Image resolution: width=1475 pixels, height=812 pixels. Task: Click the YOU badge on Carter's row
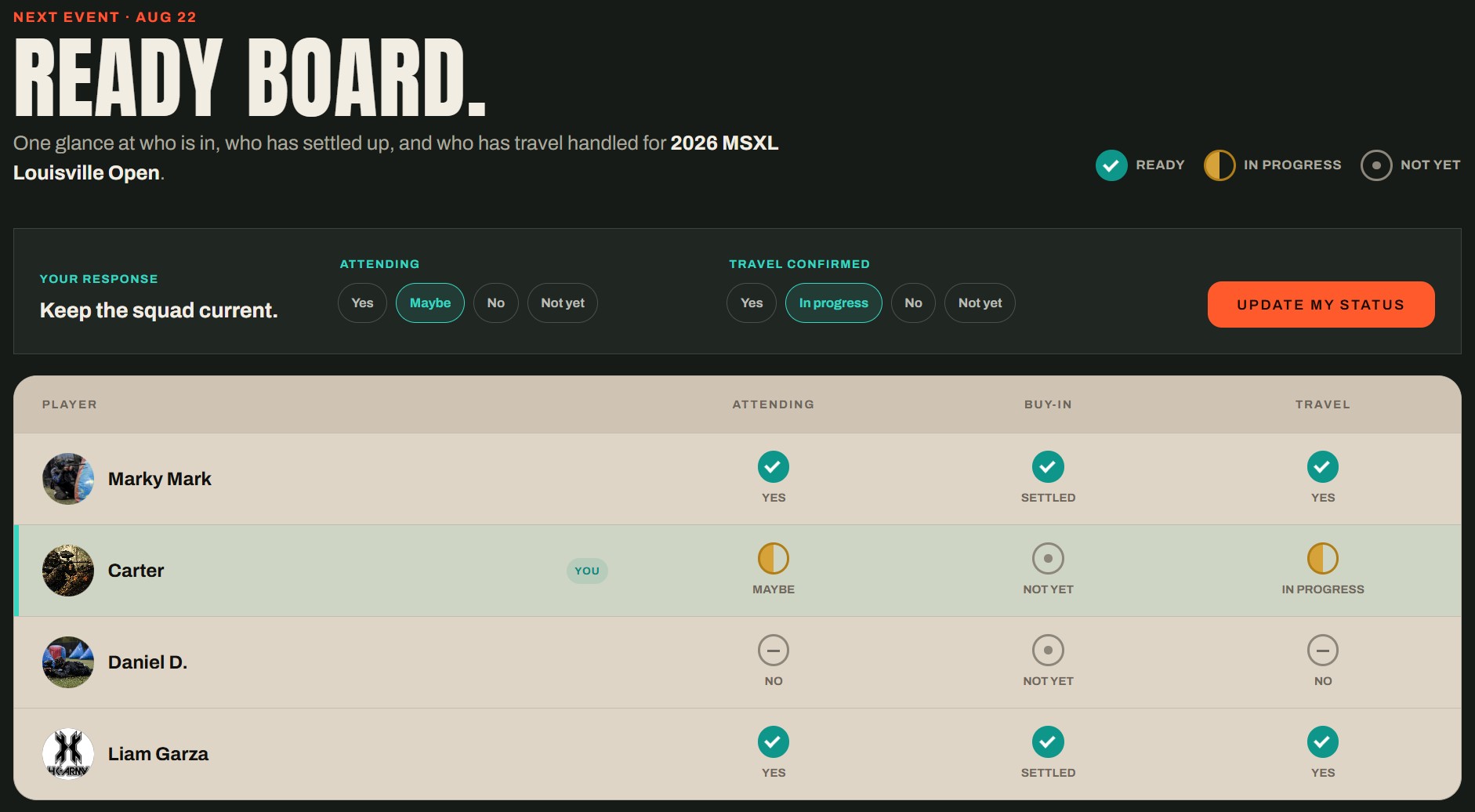[587, 571]
